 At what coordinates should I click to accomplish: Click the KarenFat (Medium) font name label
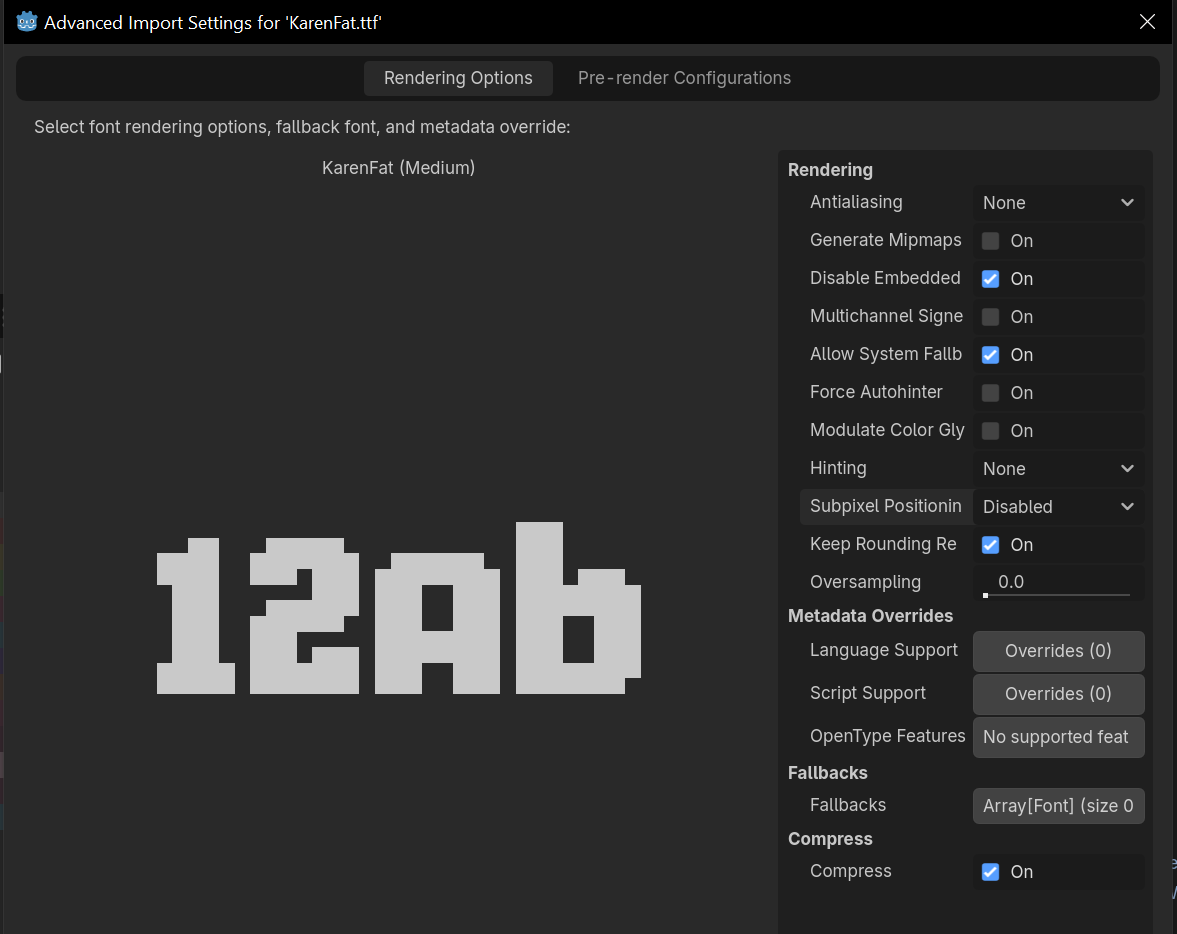tap(398, 167)
